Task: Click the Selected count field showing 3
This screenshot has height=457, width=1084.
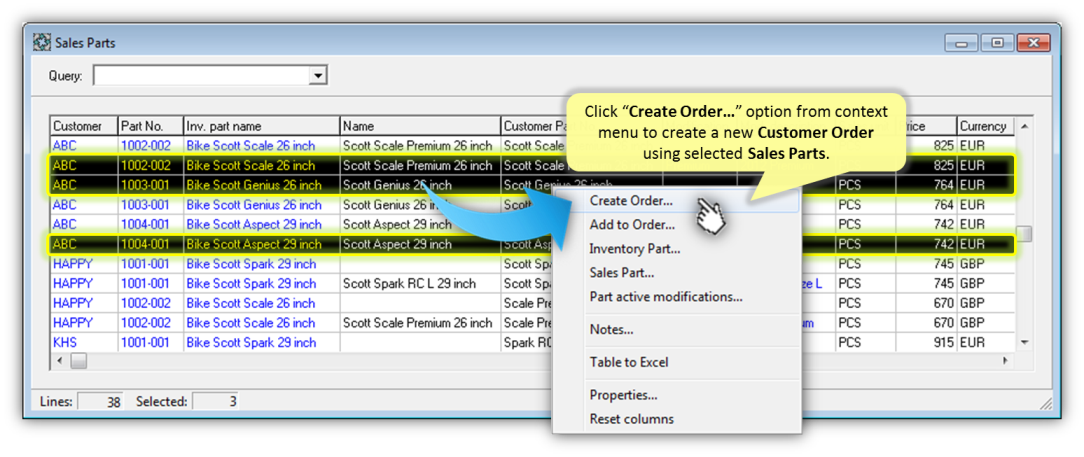Action: pos(215,401)
